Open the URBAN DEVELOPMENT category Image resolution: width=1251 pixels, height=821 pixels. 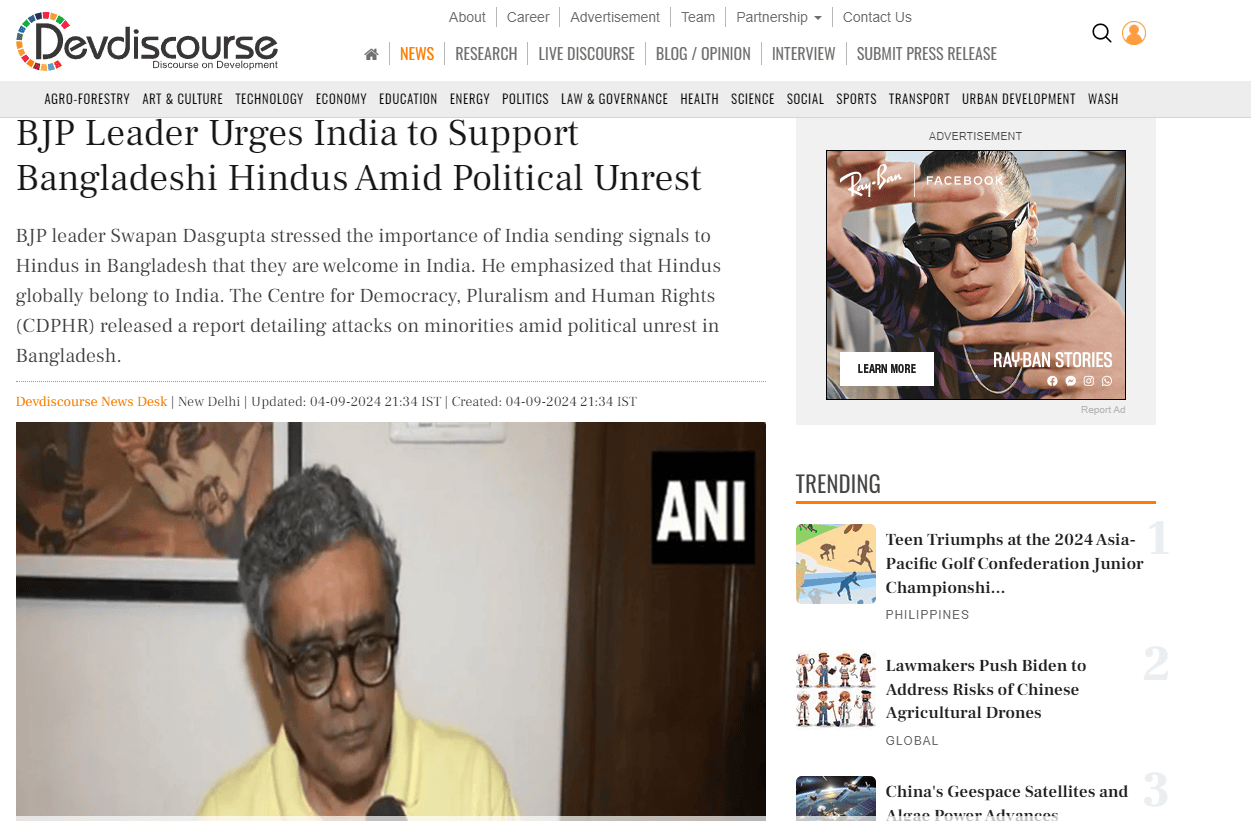click(x=1019, y=99)
